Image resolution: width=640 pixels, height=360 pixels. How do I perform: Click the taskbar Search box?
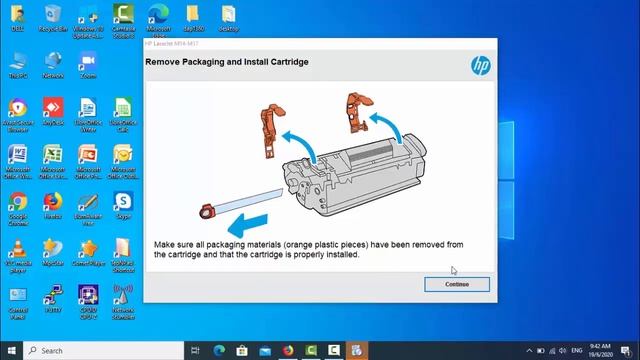pyautogui.click(x=103, y=351)
